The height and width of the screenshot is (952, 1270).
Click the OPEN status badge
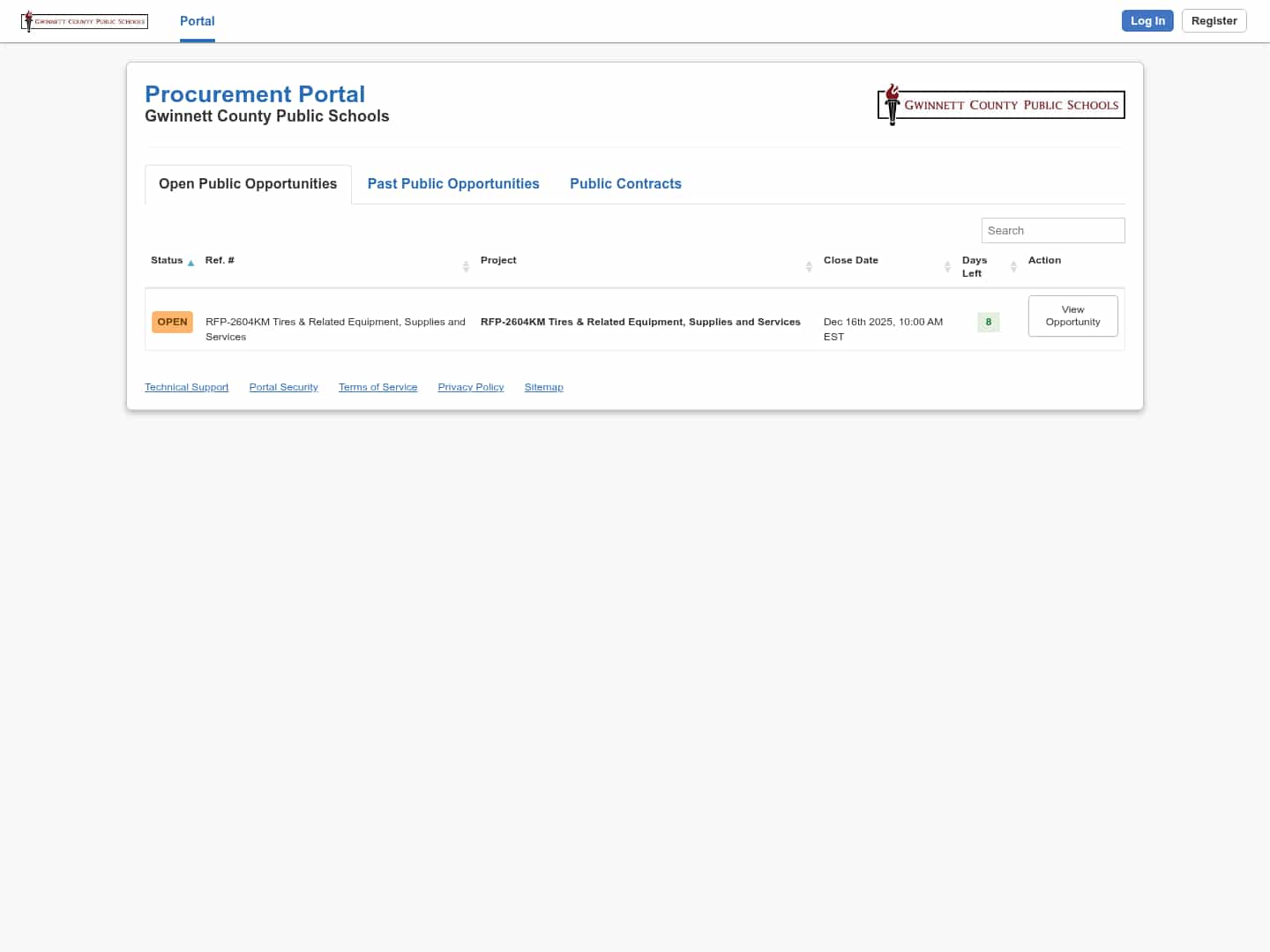[172, 322]
